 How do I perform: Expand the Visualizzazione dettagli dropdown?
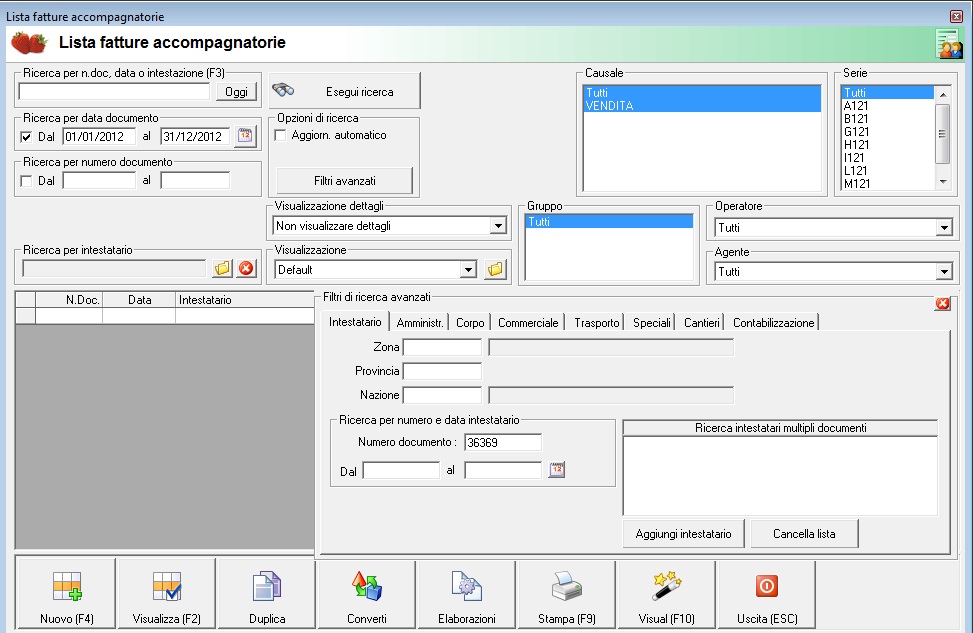[x=498, y=226]
